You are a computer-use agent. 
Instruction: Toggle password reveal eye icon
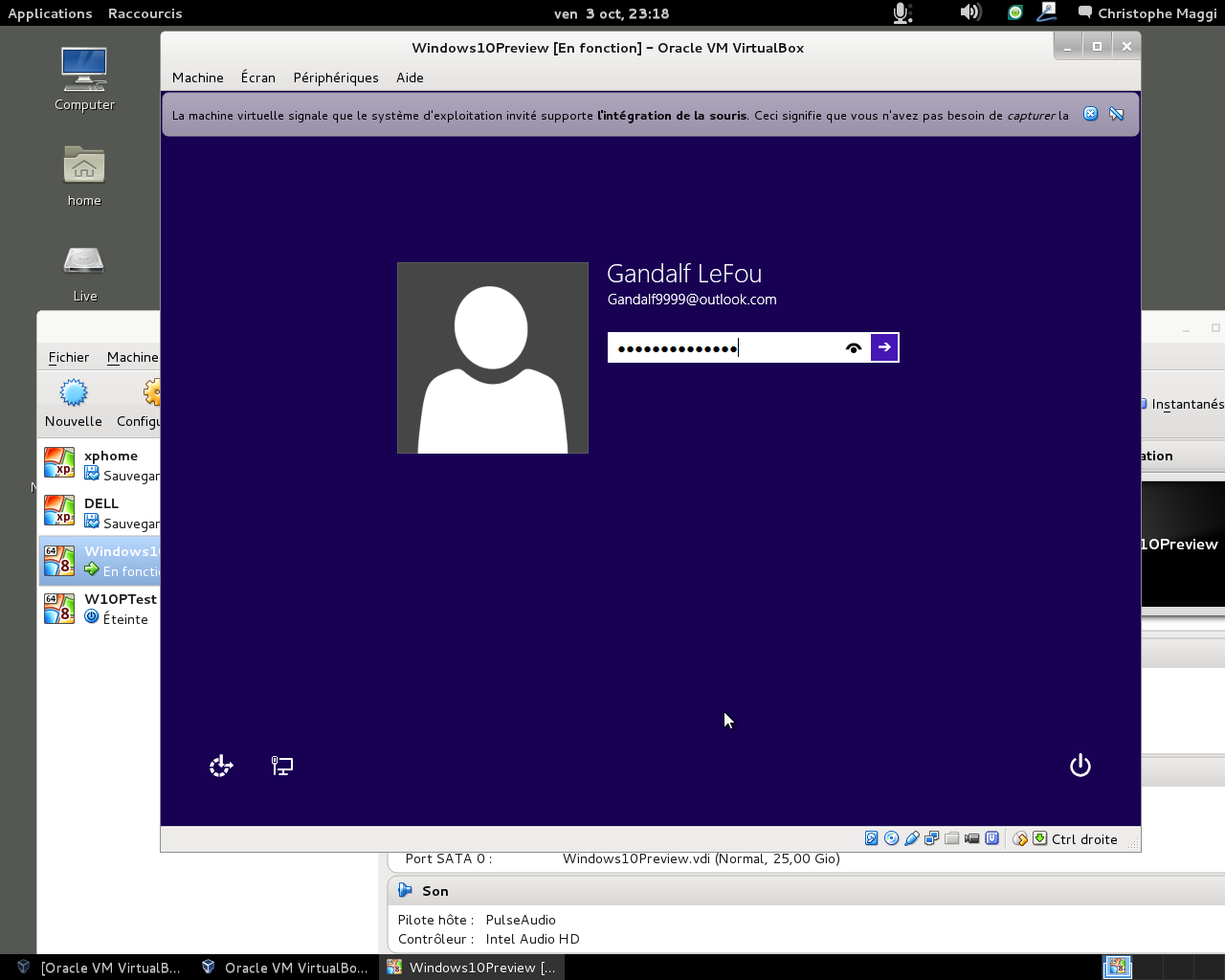point(854,348)
